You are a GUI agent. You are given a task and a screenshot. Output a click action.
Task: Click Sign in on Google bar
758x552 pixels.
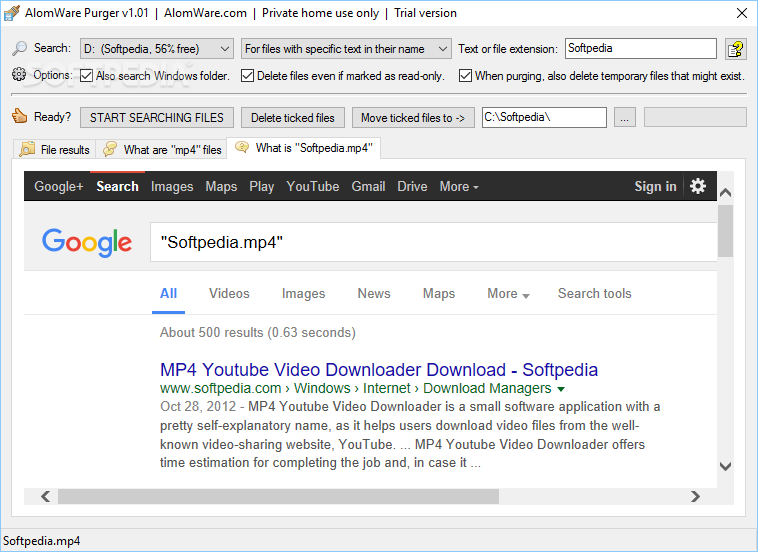655,186
